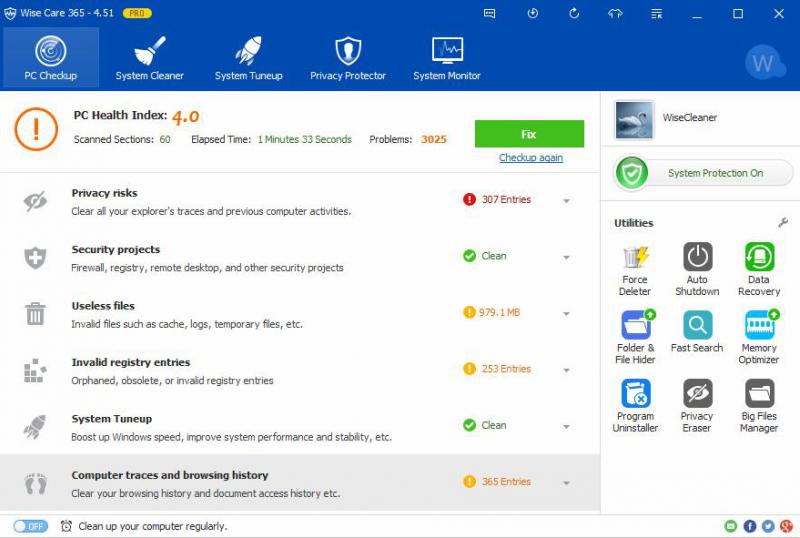Click the Invalid registry entries blocks icon
This screenshot has height=538, width=800.
pos(35,371)
